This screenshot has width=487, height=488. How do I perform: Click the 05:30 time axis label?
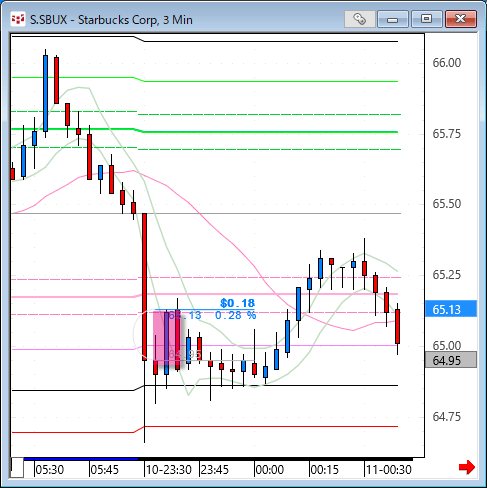pos(50,470)
